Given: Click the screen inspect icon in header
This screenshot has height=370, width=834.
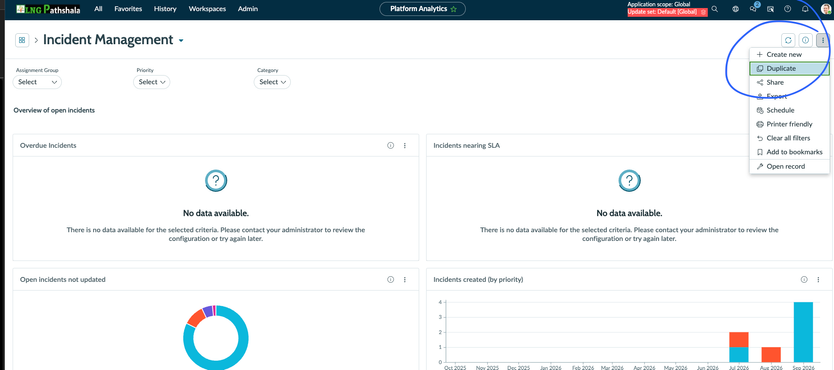Looking at the screenshot, I should click(x=770, y=9).
